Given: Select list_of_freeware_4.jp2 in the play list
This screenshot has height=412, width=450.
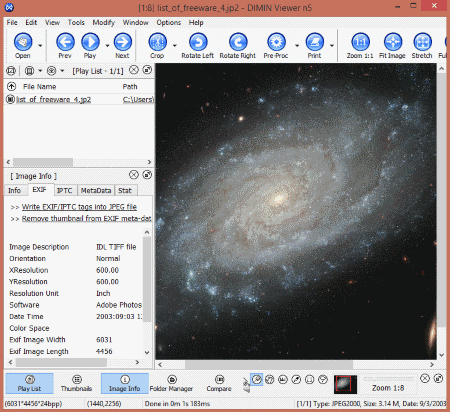Looking at the screenshot, I should [53, 99].
